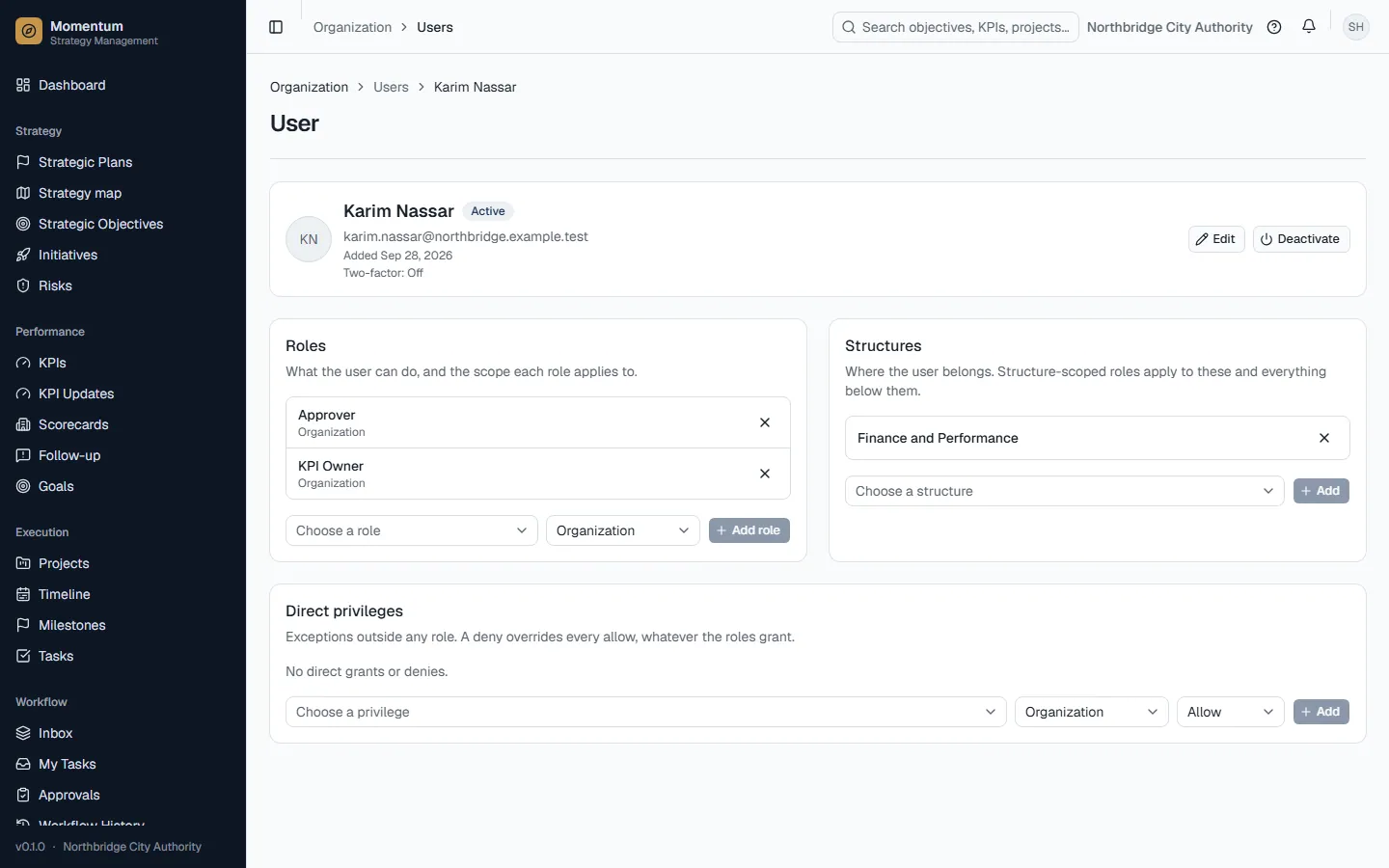Open privilege scope Organization dropdown
Viewport: 1389px width, 868px height.
tap(1092, 712)
